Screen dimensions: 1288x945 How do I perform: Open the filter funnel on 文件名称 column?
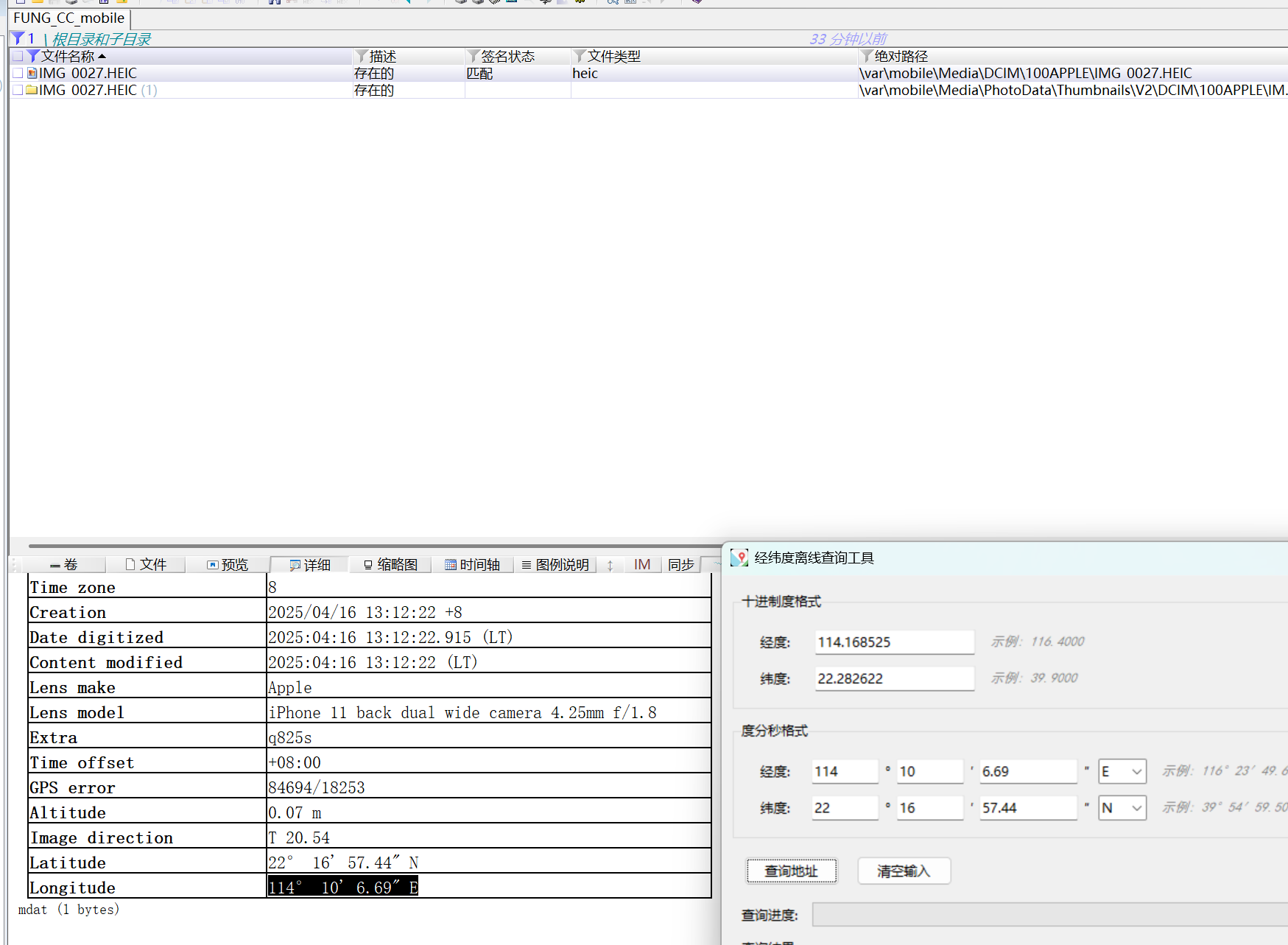click(x=34, y=56)
